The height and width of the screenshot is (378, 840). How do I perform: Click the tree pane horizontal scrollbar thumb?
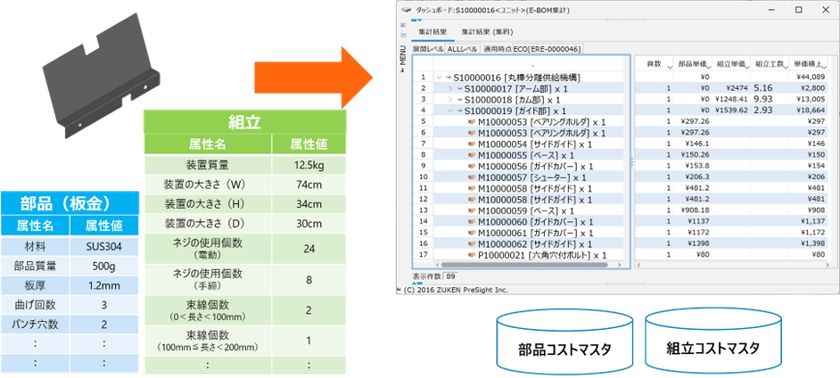pos(524,264)
